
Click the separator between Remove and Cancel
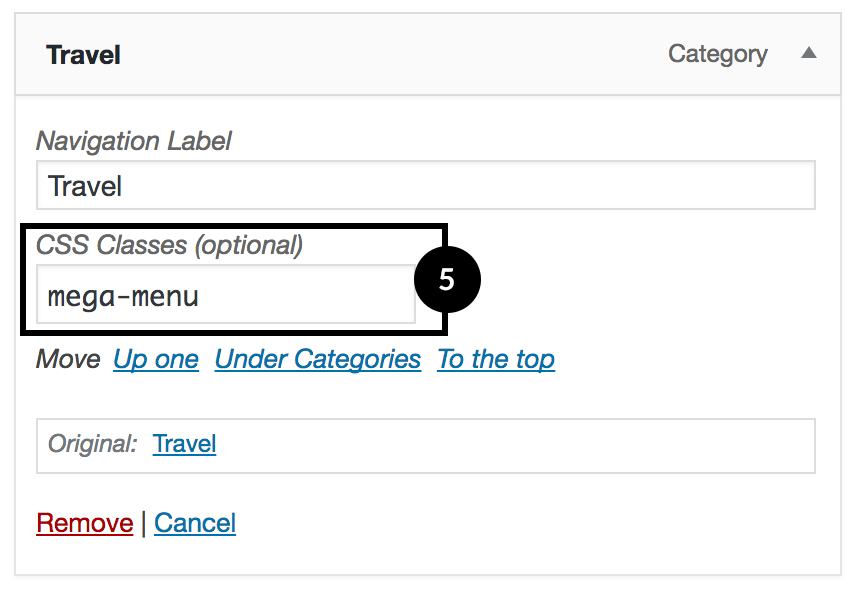click(x=144, y=523)
